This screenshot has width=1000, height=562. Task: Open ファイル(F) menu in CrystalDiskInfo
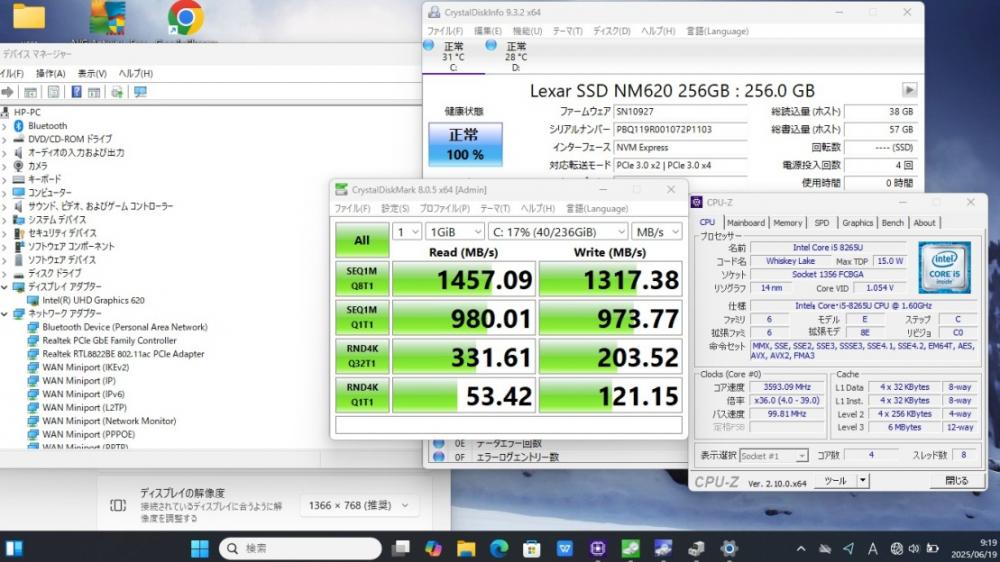click(x=445, y=31)
